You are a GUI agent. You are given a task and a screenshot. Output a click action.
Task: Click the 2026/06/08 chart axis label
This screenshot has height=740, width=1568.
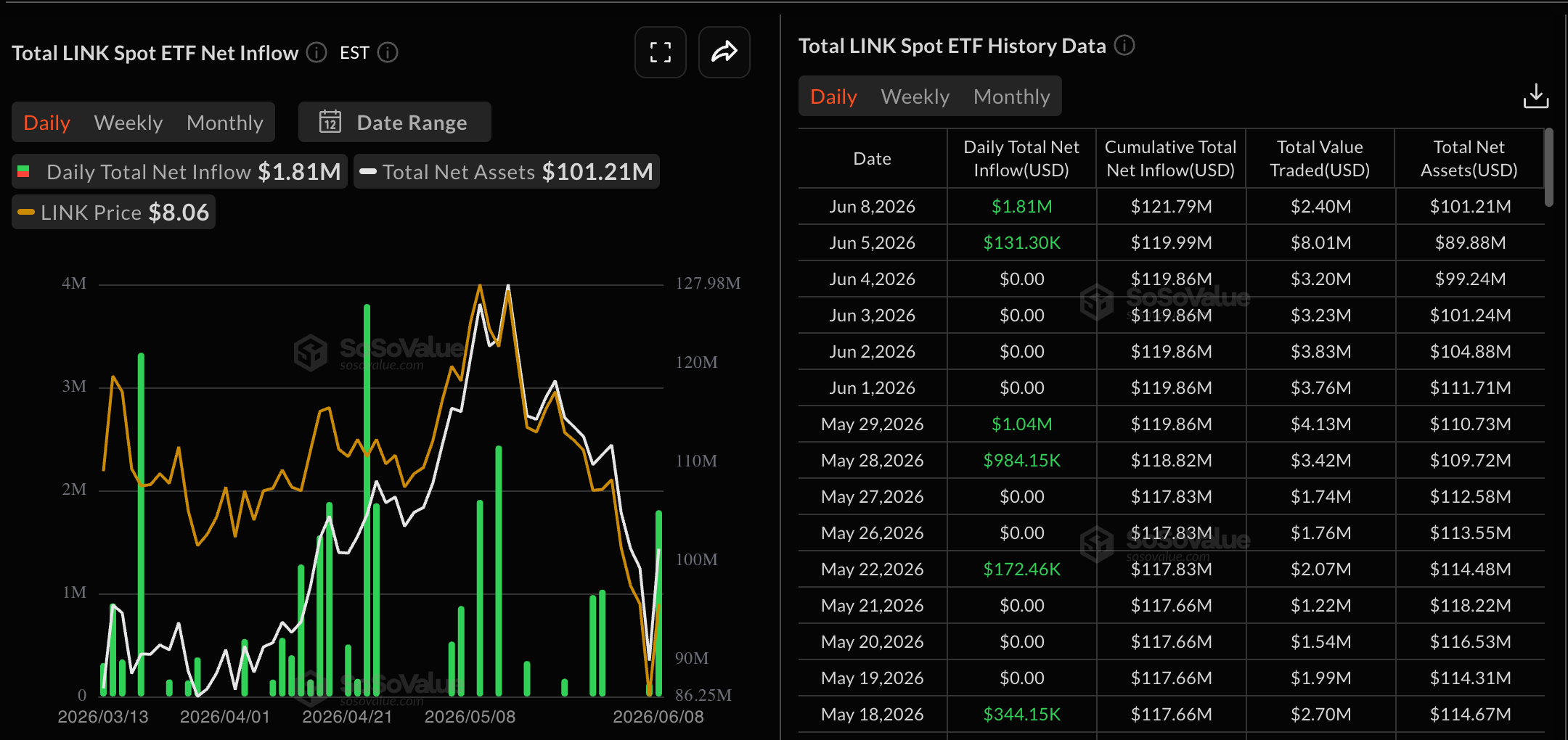pyautogui.click(x=658, y=717)
